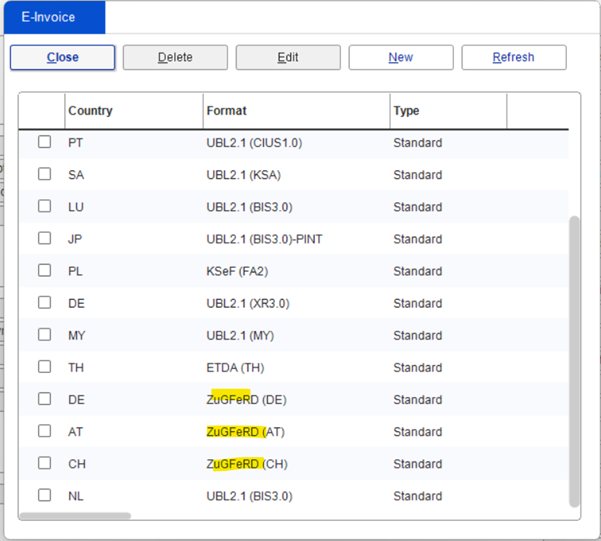
Task: Click the horizontal scrollbar at bottom
Action: point(75,516)
